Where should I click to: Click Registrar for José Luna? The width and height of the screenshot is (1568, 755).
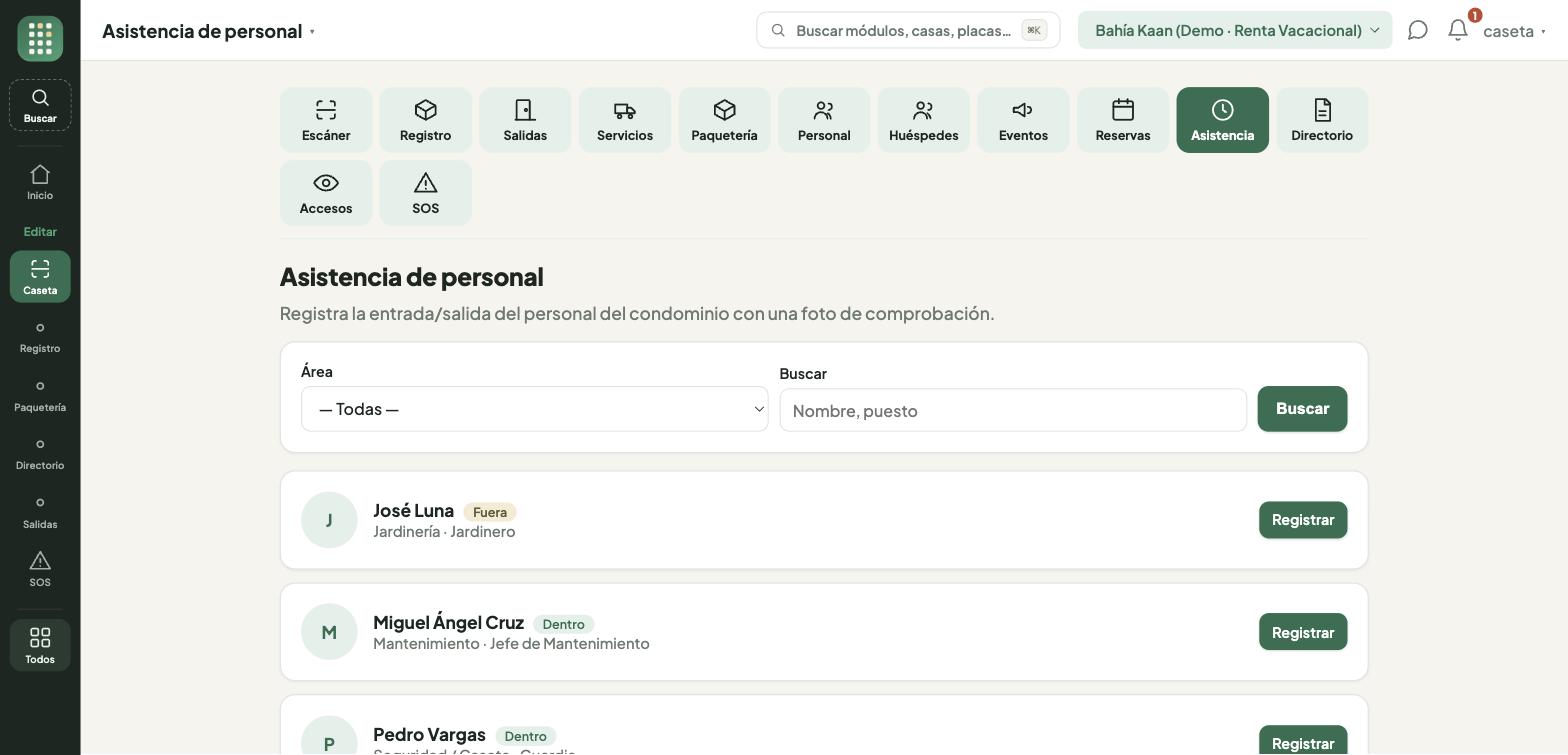pyautogui.click(x=1303, y=520)
